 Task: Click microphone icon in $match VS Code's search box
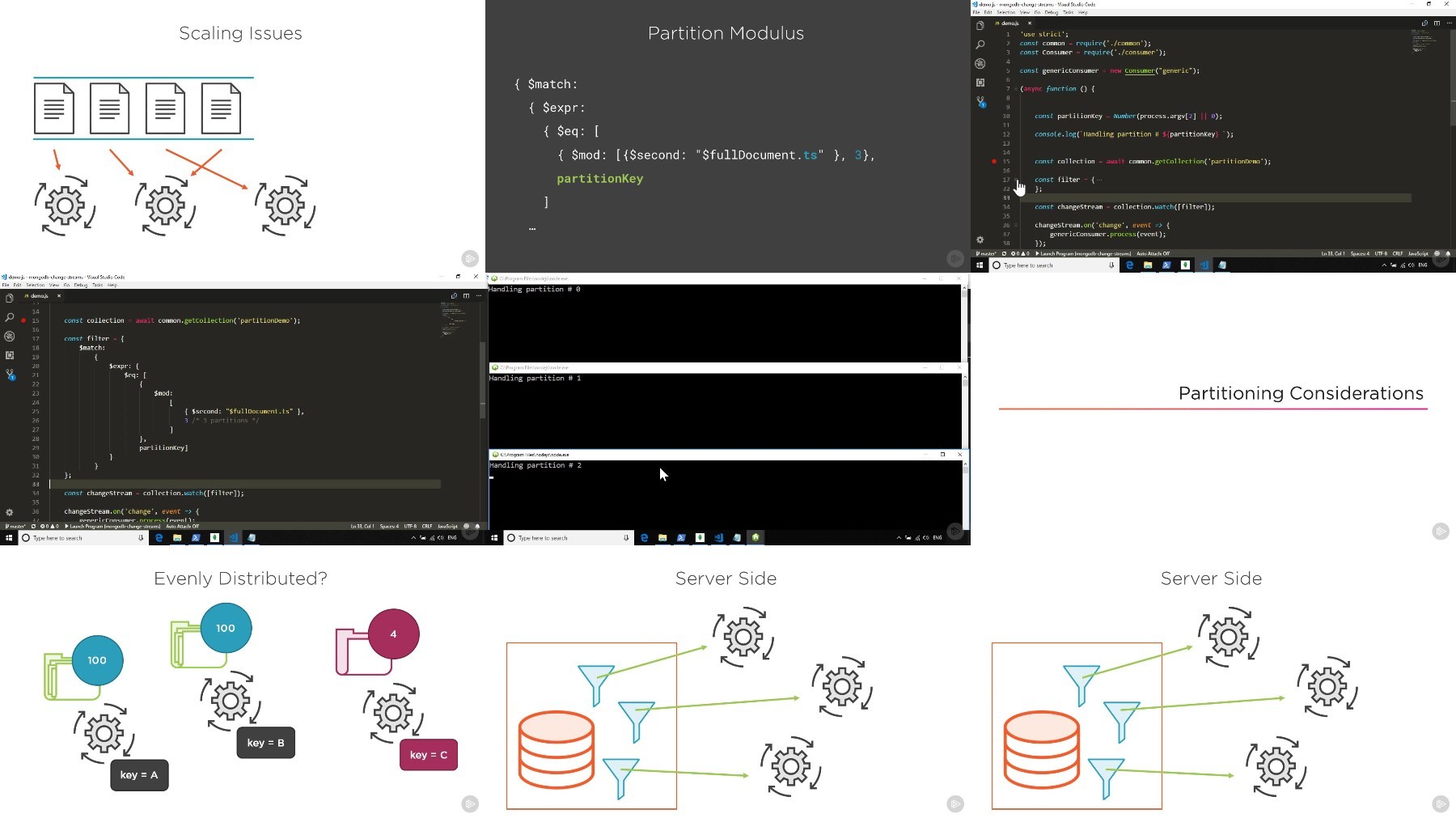click(141, 537)
